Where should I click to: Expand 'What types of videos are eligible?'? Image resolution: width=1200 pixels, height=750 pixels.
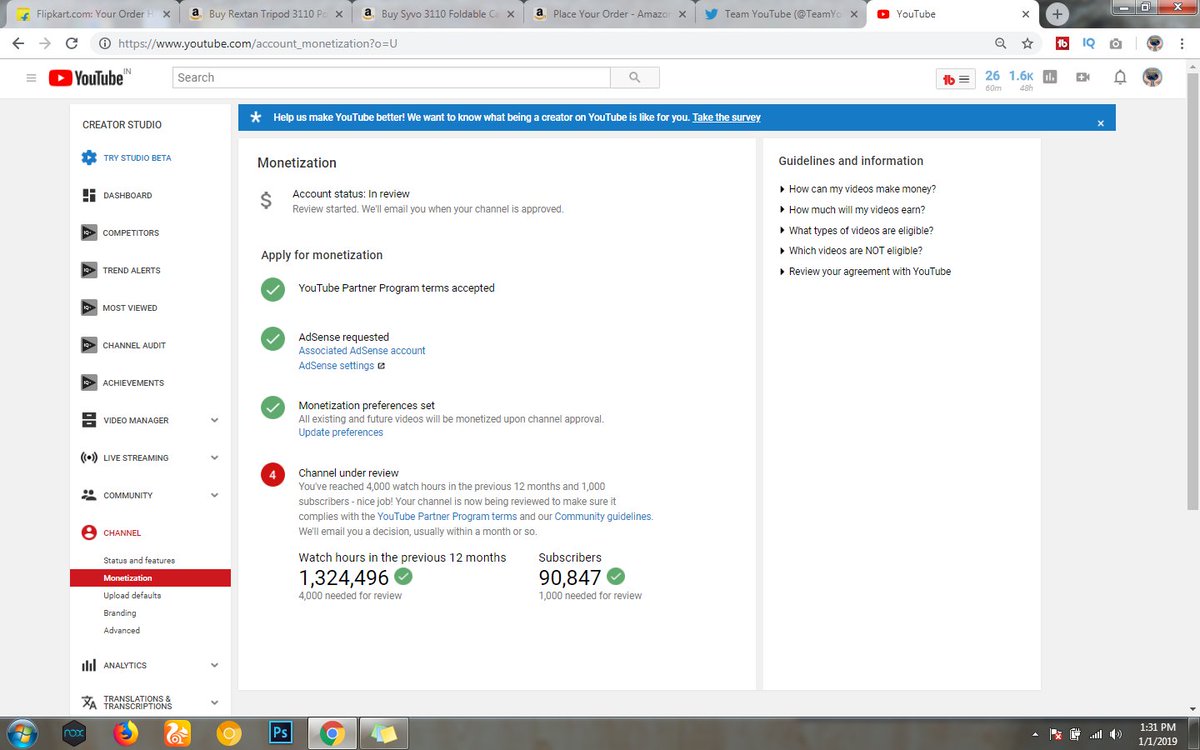tap(861, 231)
